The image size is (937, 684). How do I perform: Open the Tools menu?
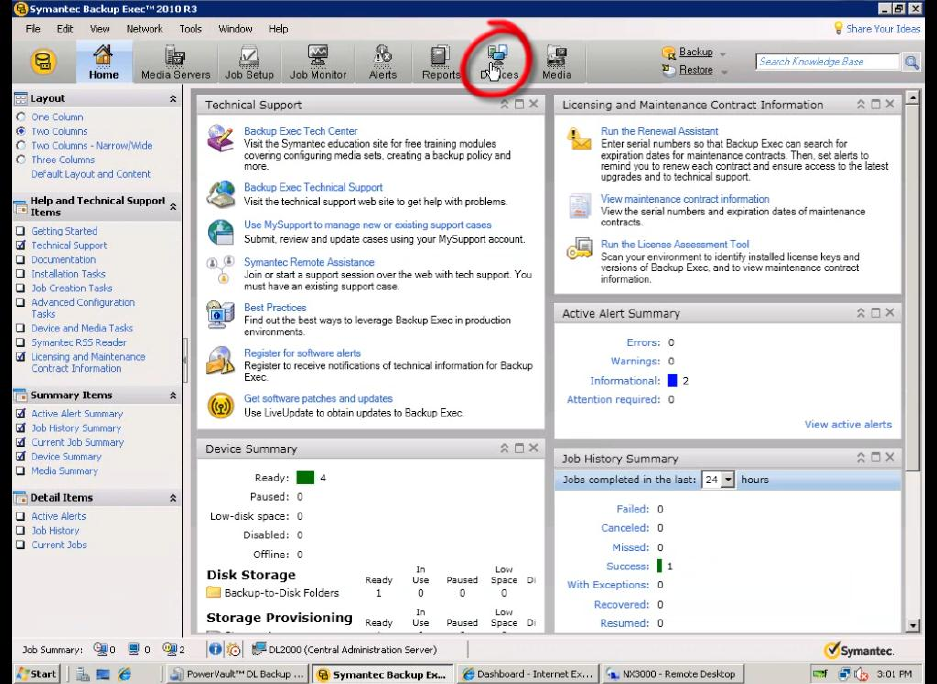coord(190,29)
